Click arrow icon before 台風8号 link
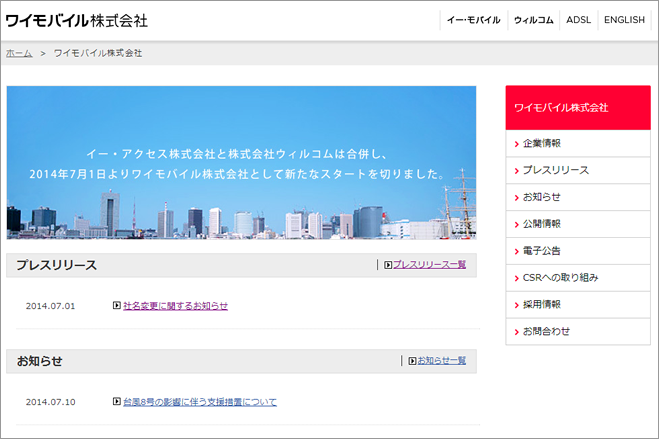The image size is (659, 439). pos(117,402)
